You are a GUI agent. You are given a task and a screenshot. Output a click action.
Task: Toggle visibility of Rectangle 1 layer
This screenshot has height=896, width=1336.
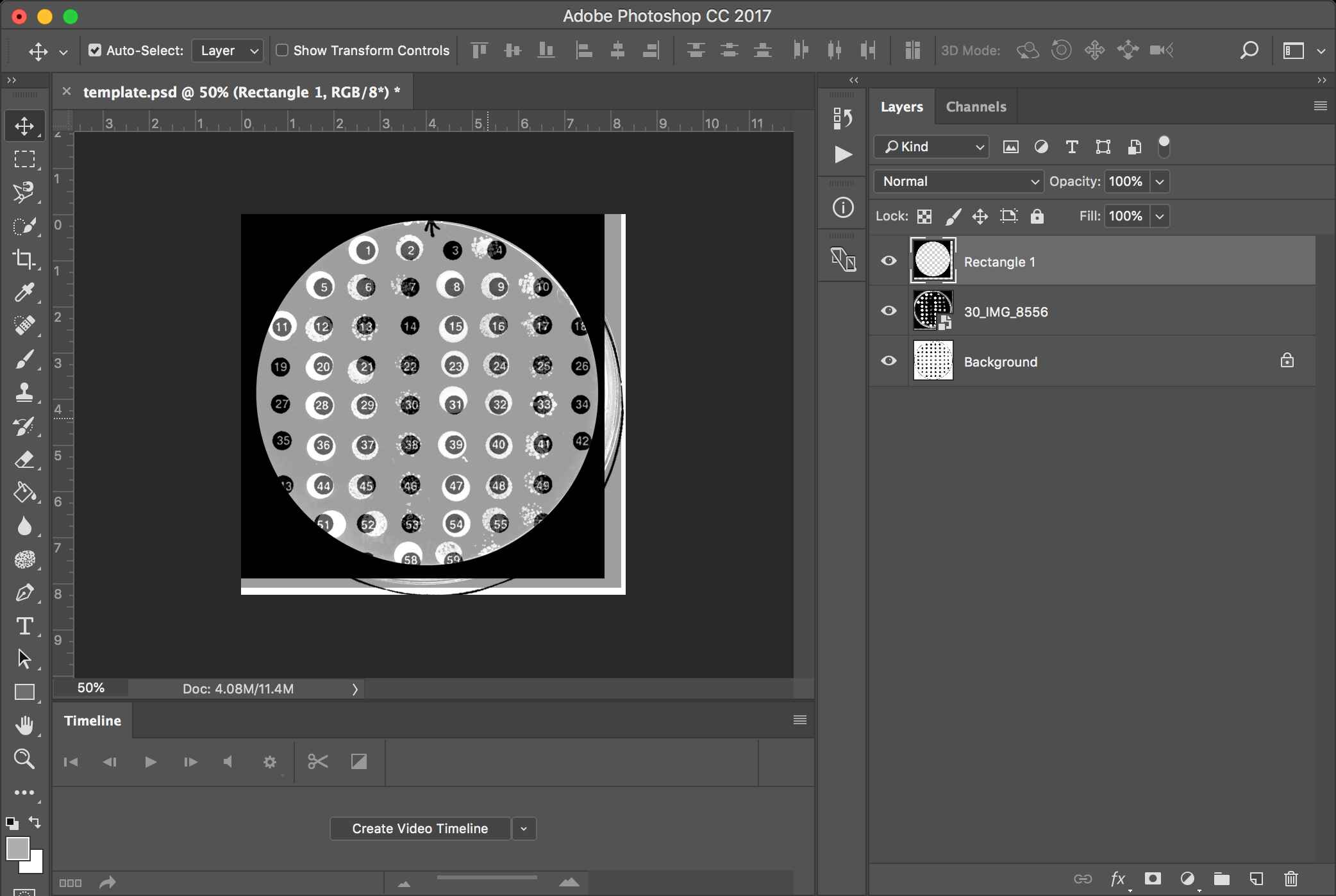click(888, 261)
